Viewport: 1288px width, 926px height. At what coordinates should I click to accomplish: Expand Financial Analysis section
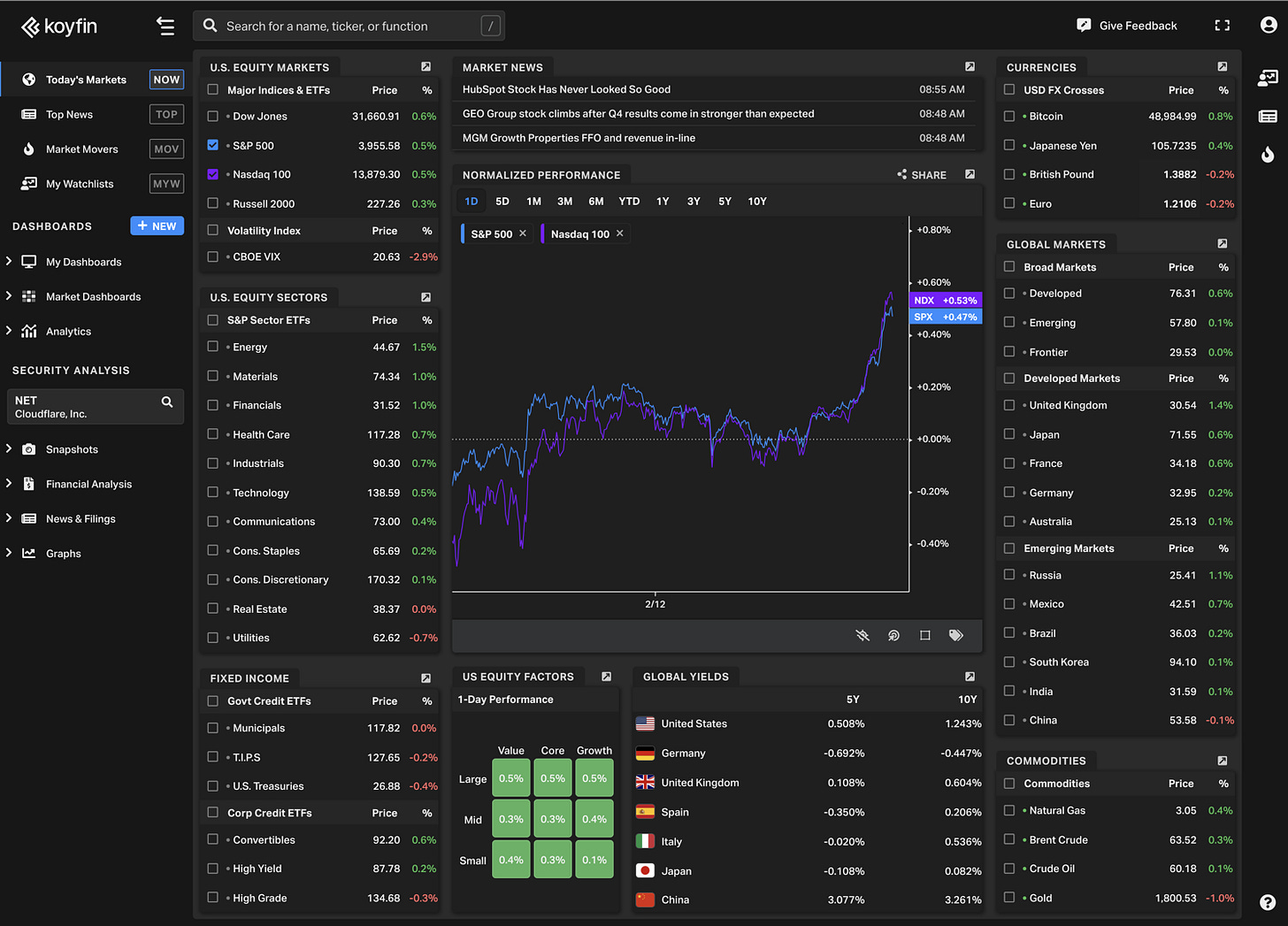[x=9, y=483]
